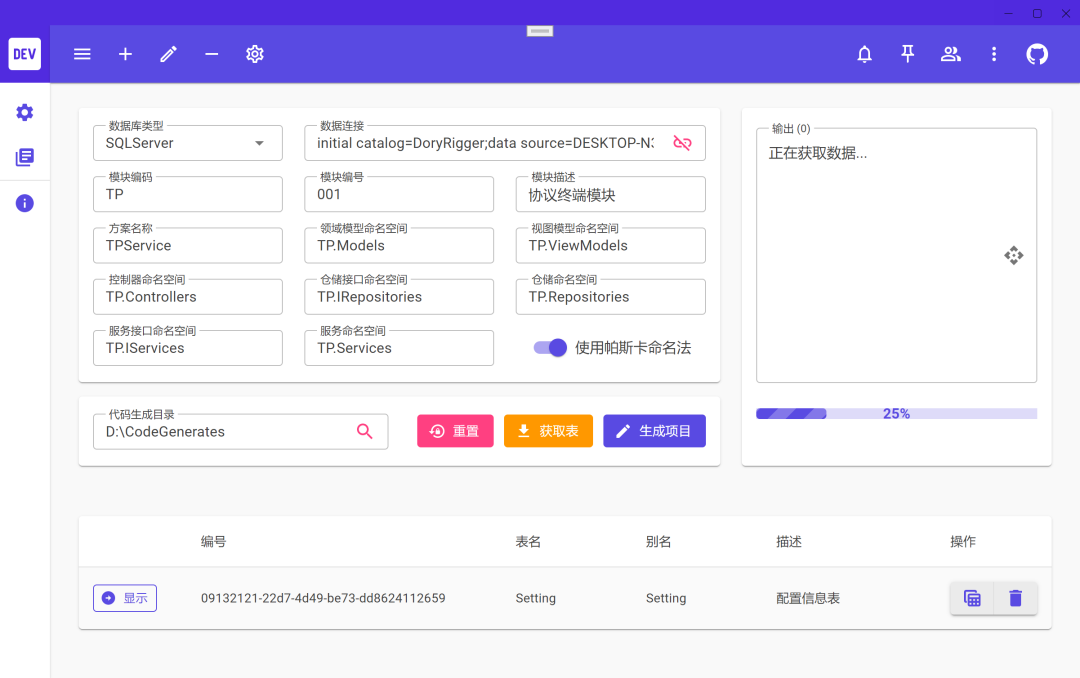This screenshot has width=1080, height=678.
Task: Delete the Setting table row via trash icon
Action: click(1015, 597)
